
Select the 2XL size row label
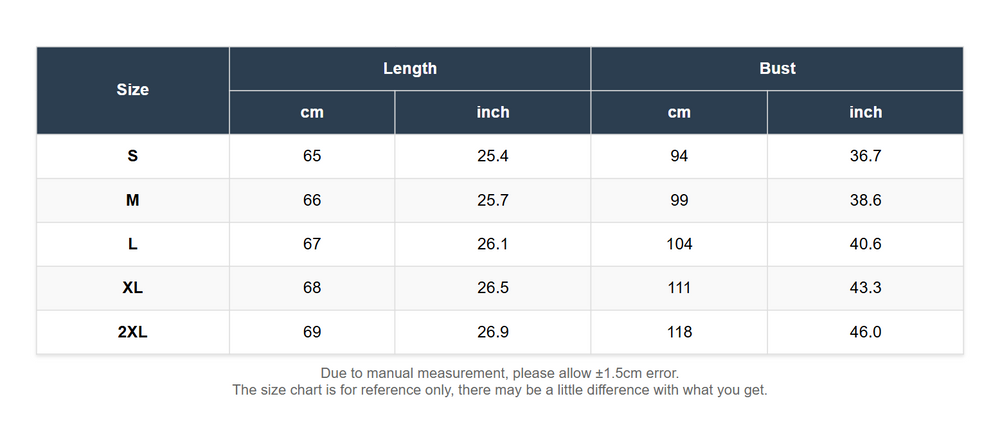click(132, 332)
